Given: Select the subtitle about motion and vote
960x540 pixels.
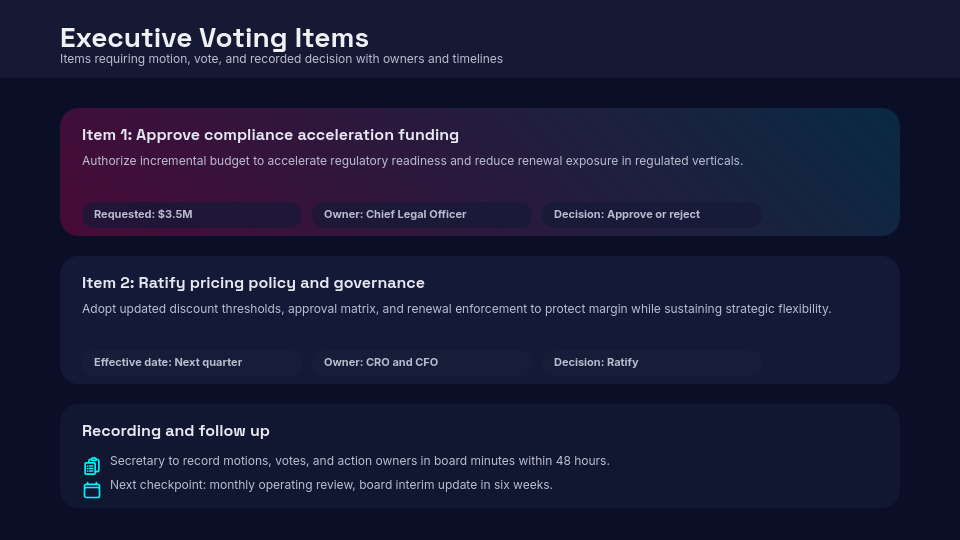Looking at the screenshot, I should pos(281,59).
